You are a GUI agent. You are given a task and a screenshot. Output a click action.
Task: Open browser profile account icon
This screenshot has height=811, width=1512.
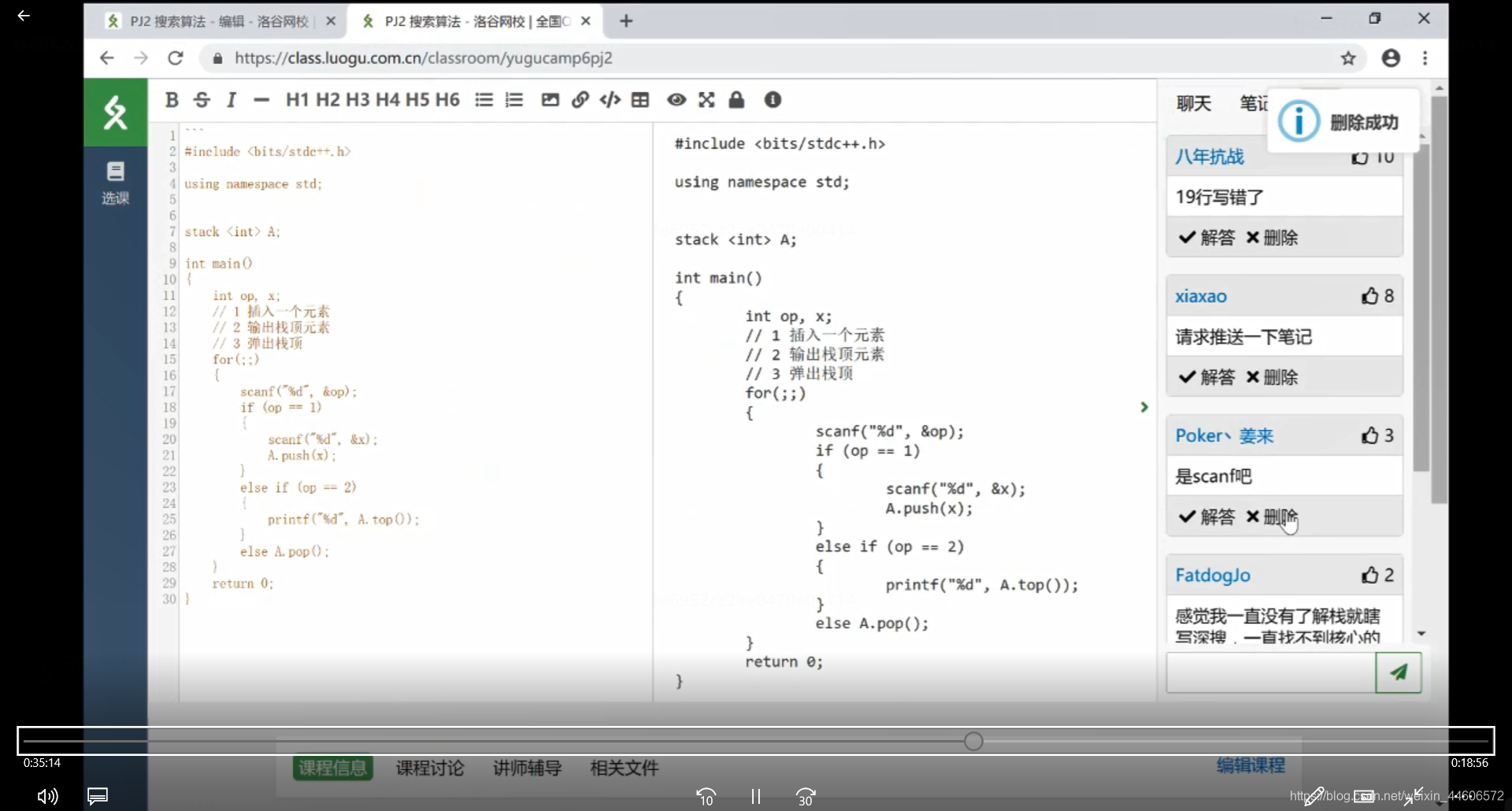tap(1391, 58)
